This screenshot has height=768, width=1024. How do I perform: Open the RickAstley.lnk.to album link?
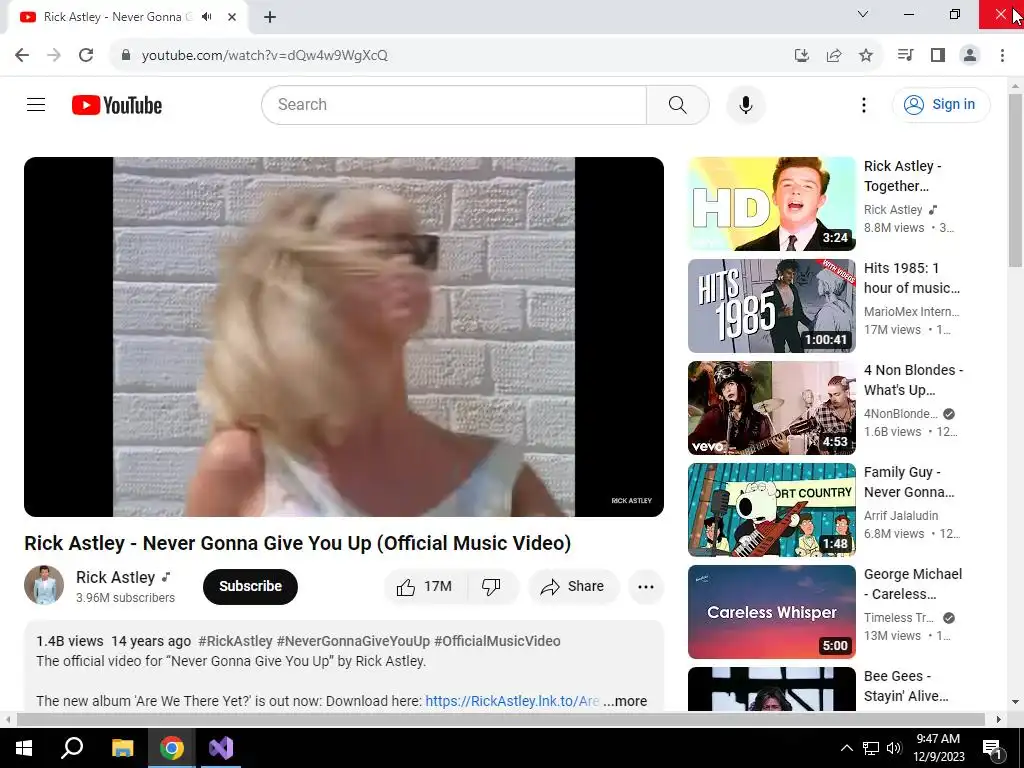tap(512, 701)
